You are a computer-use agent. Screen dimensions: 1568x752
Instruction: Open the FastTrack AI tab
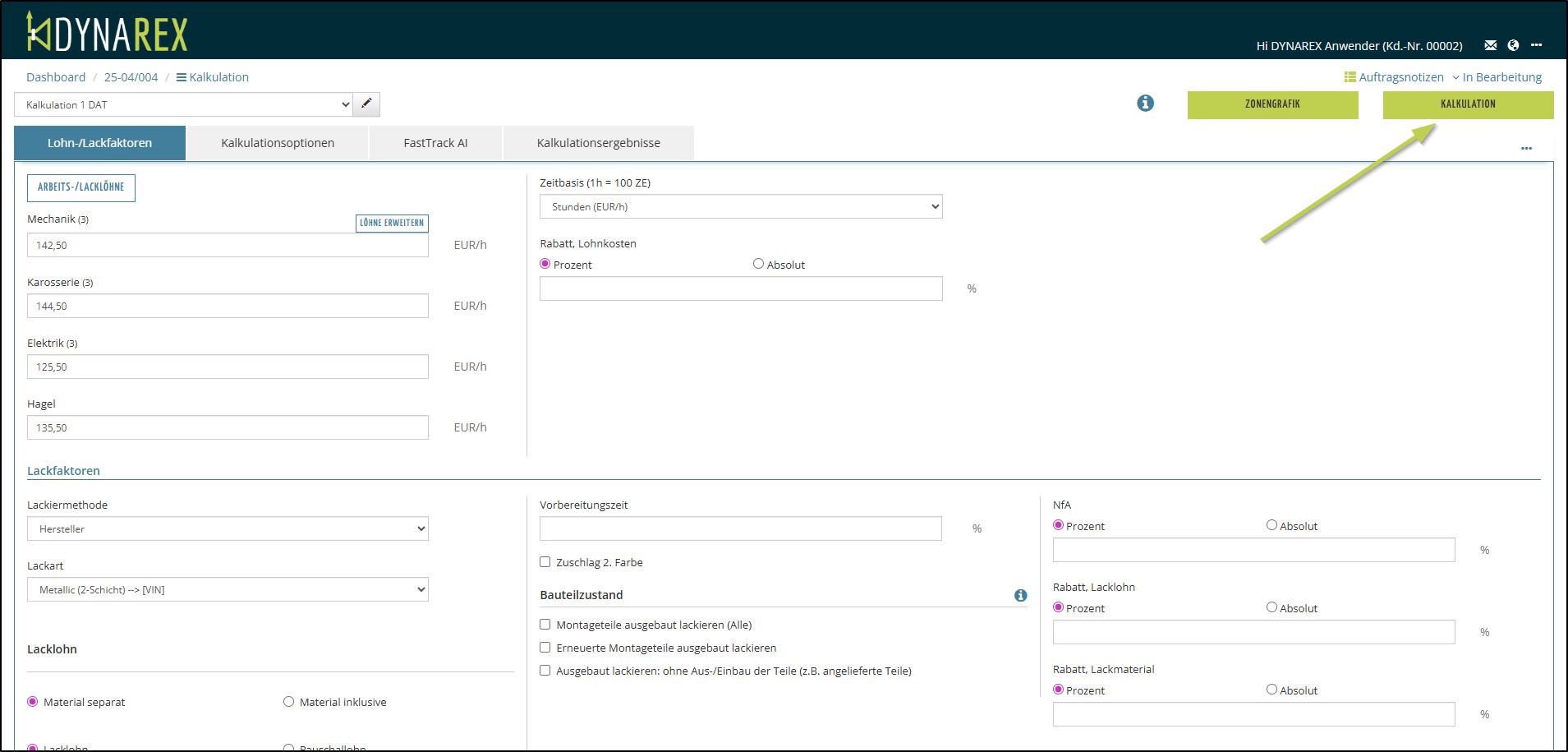coord(435,143)
